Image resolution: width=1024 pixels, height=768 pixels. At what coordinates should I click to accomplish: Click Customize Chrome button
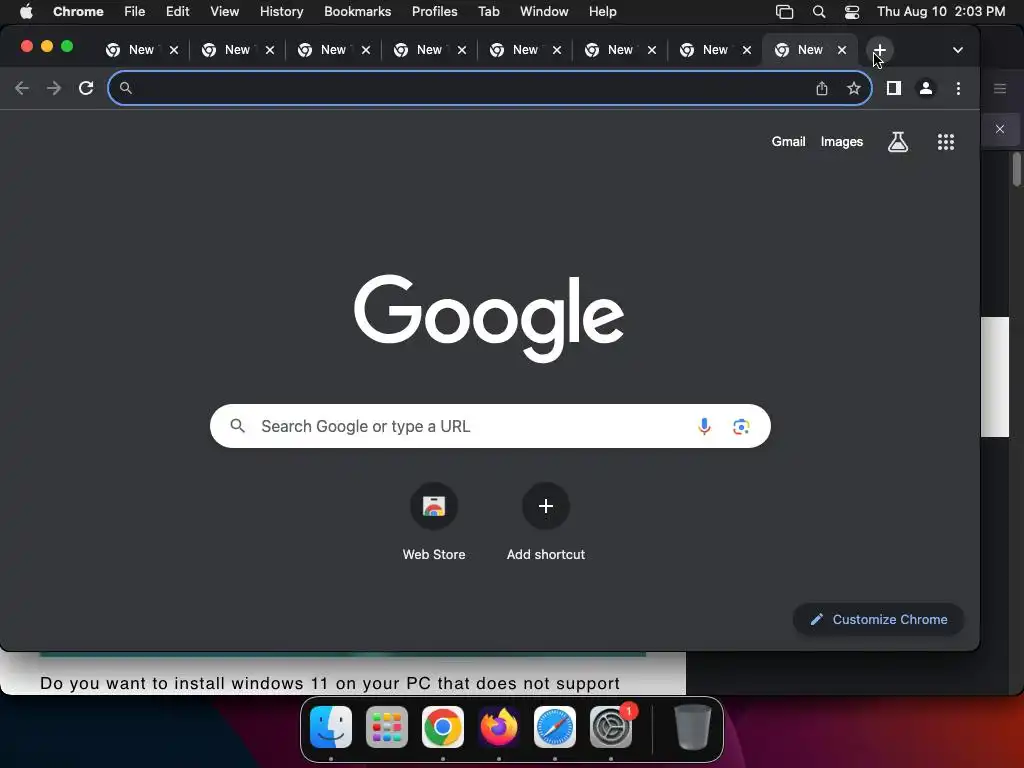pos(878,619)
